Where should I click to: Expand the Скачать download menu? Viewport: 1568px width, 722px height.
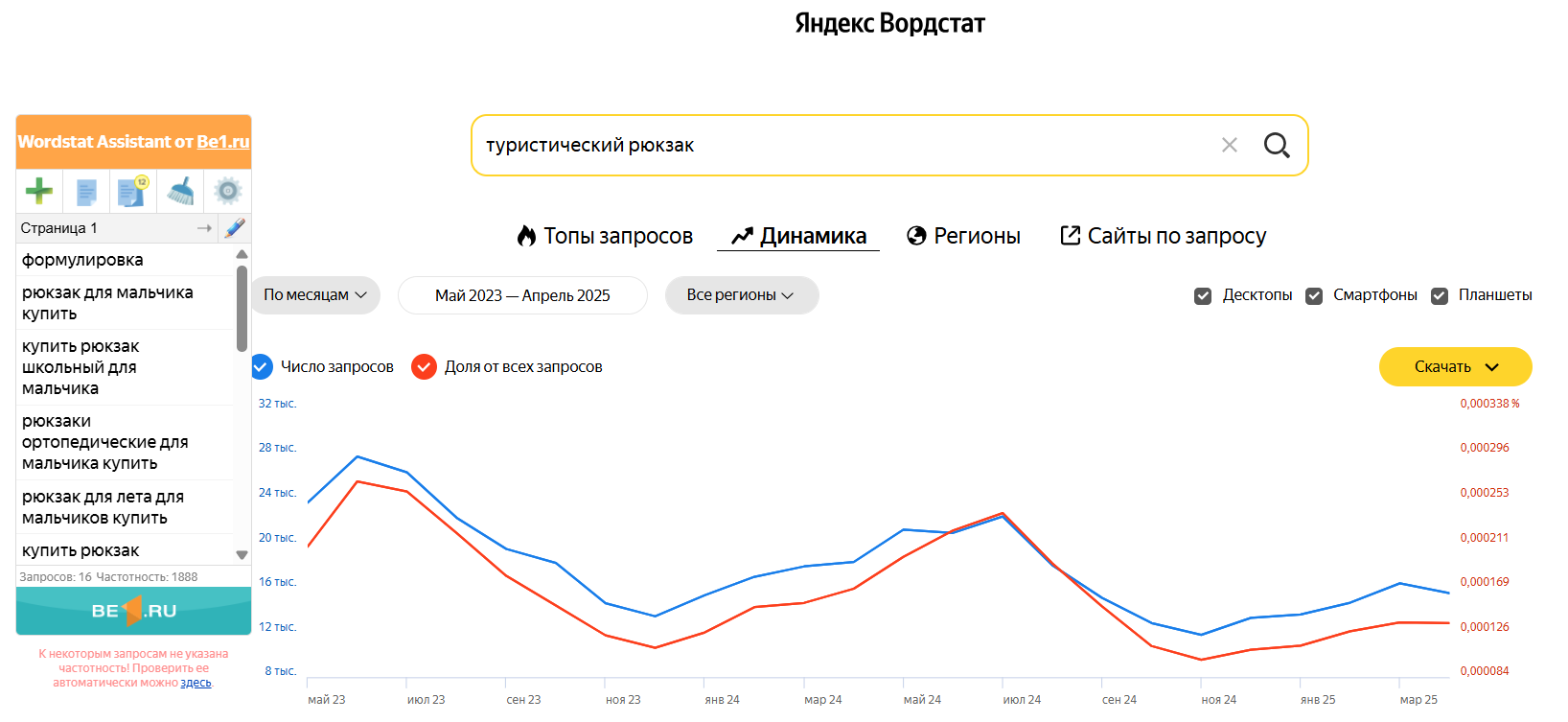coord(1455,366)
